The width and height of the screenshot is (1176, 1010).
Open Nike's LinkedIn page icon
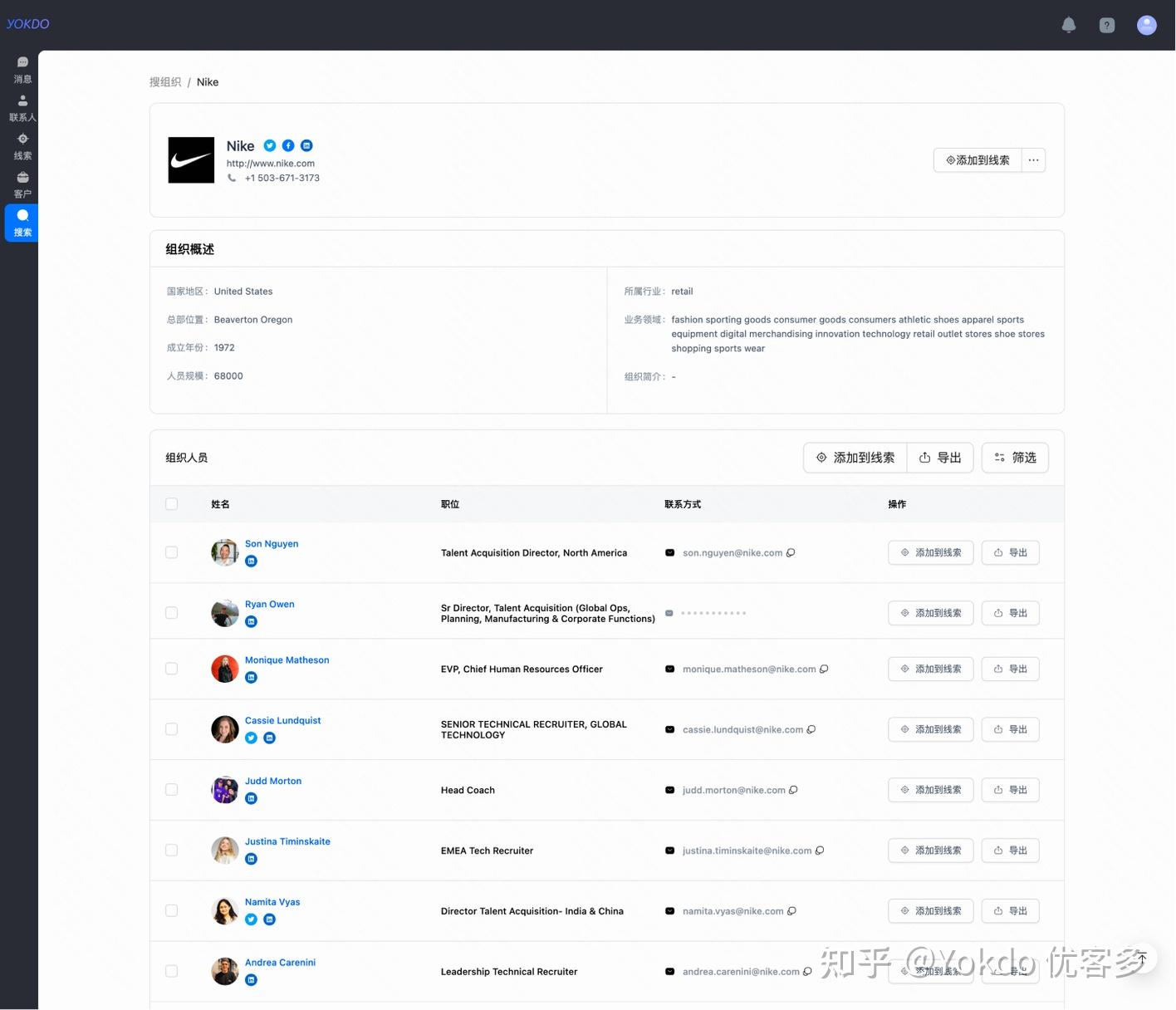click(x=306, y=145)
